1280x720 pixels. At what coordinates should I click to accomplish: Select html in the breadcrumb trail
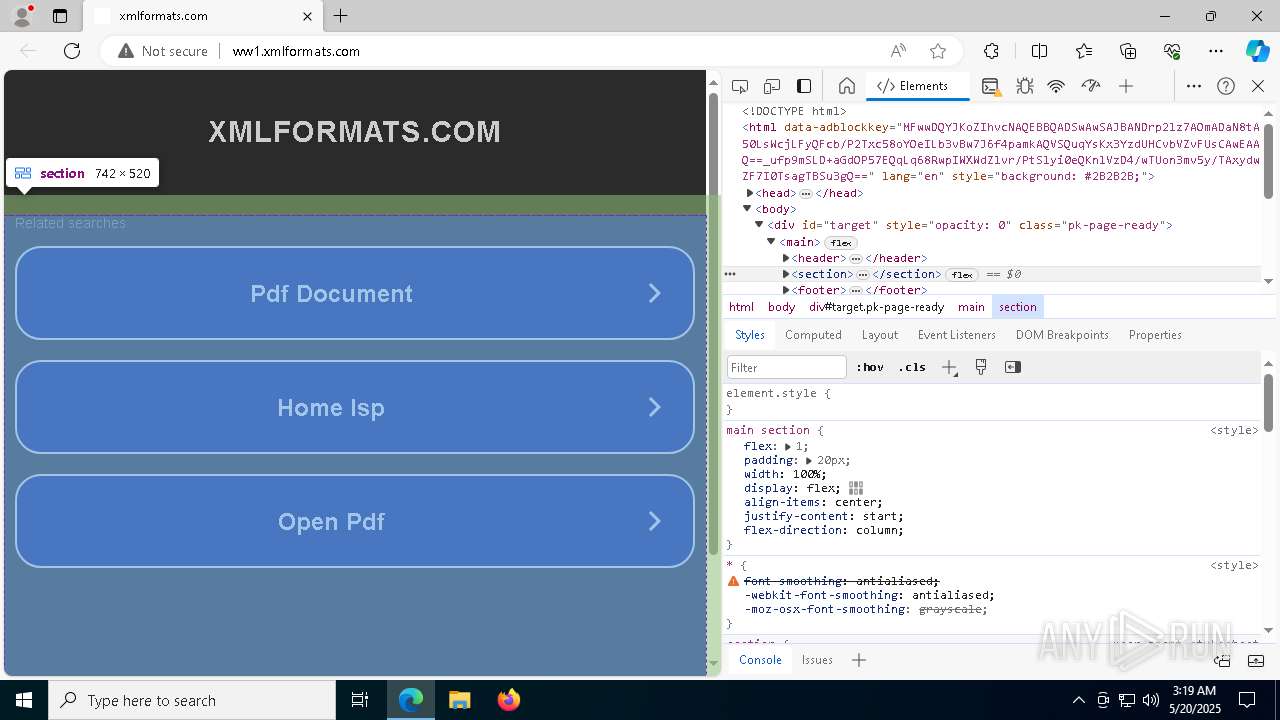pyautogui.click(x=741, y=307)
